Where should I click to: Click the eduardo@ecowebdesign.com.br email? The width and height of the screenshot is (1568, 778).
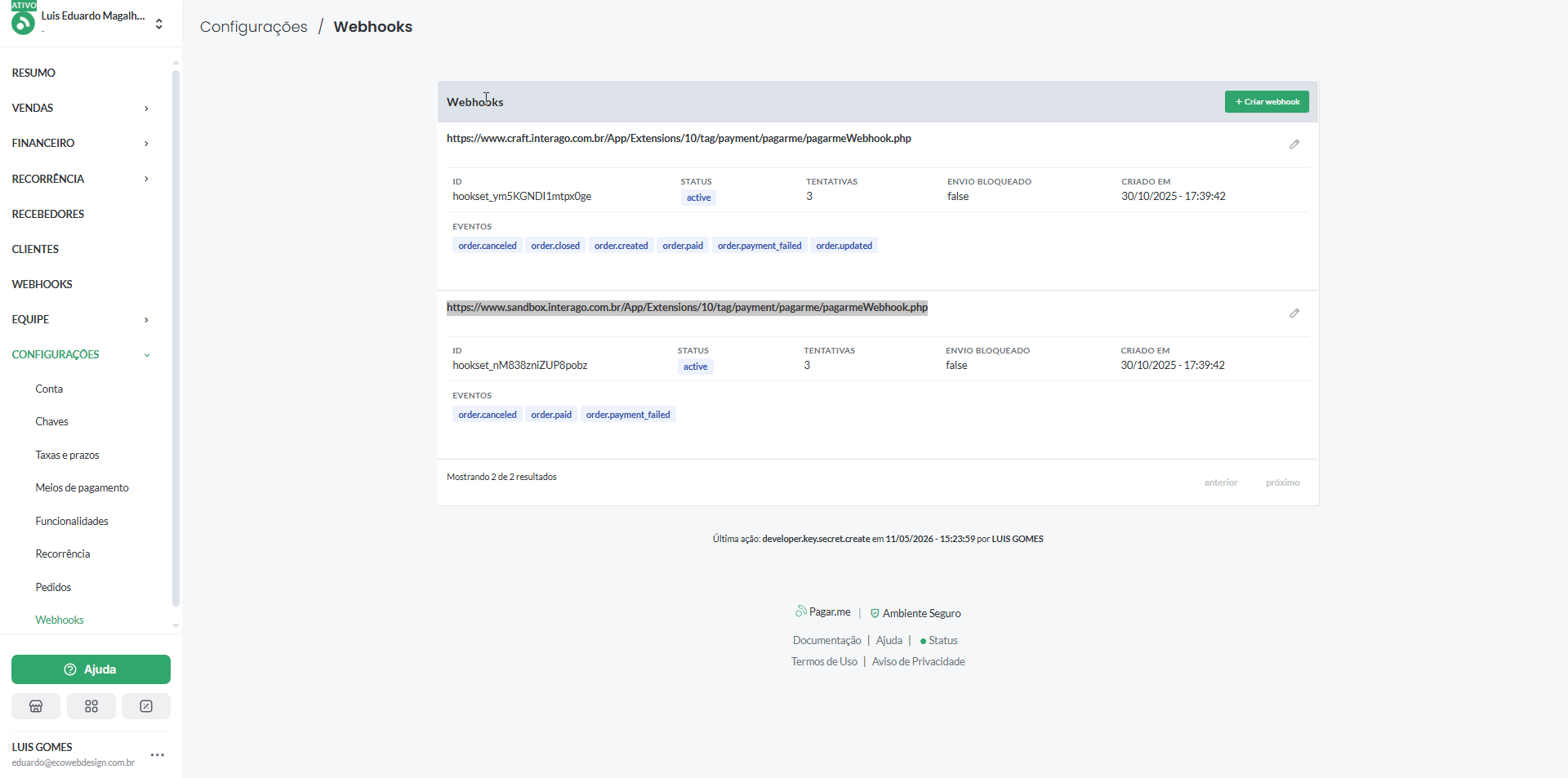[x=73, y=762]
